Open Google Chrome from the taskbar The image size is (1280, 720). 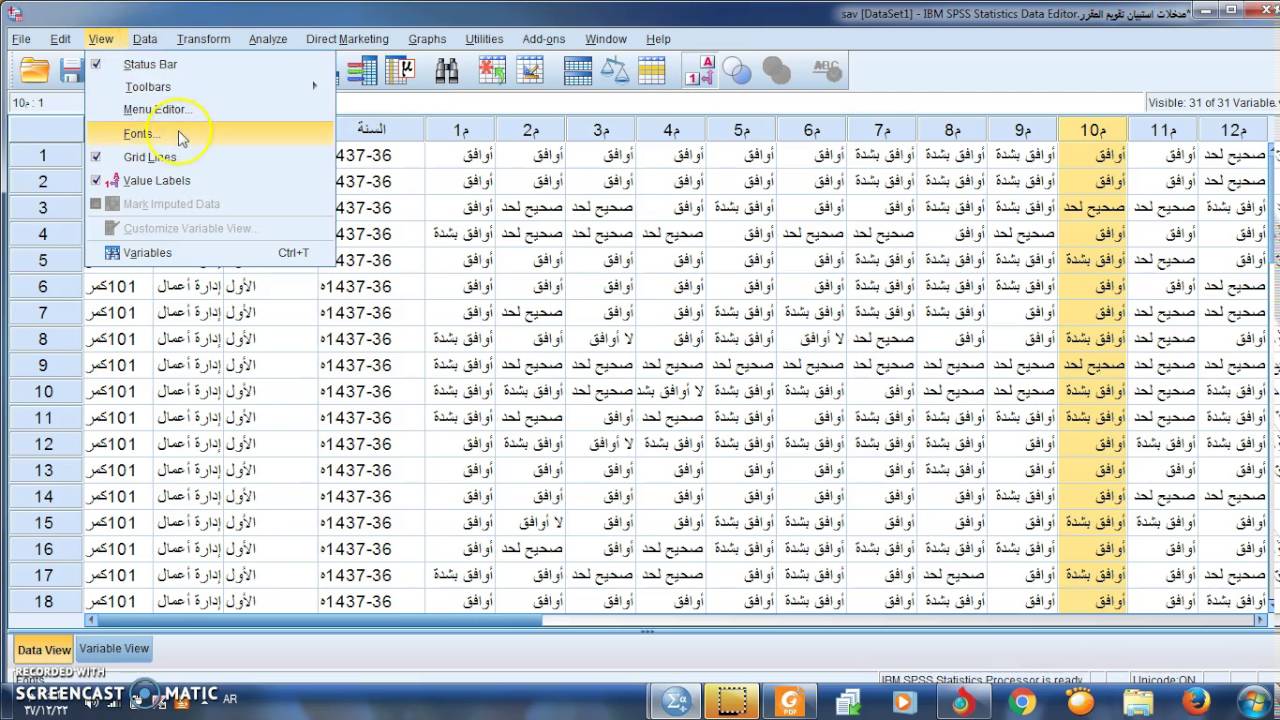coord(1021,702)
